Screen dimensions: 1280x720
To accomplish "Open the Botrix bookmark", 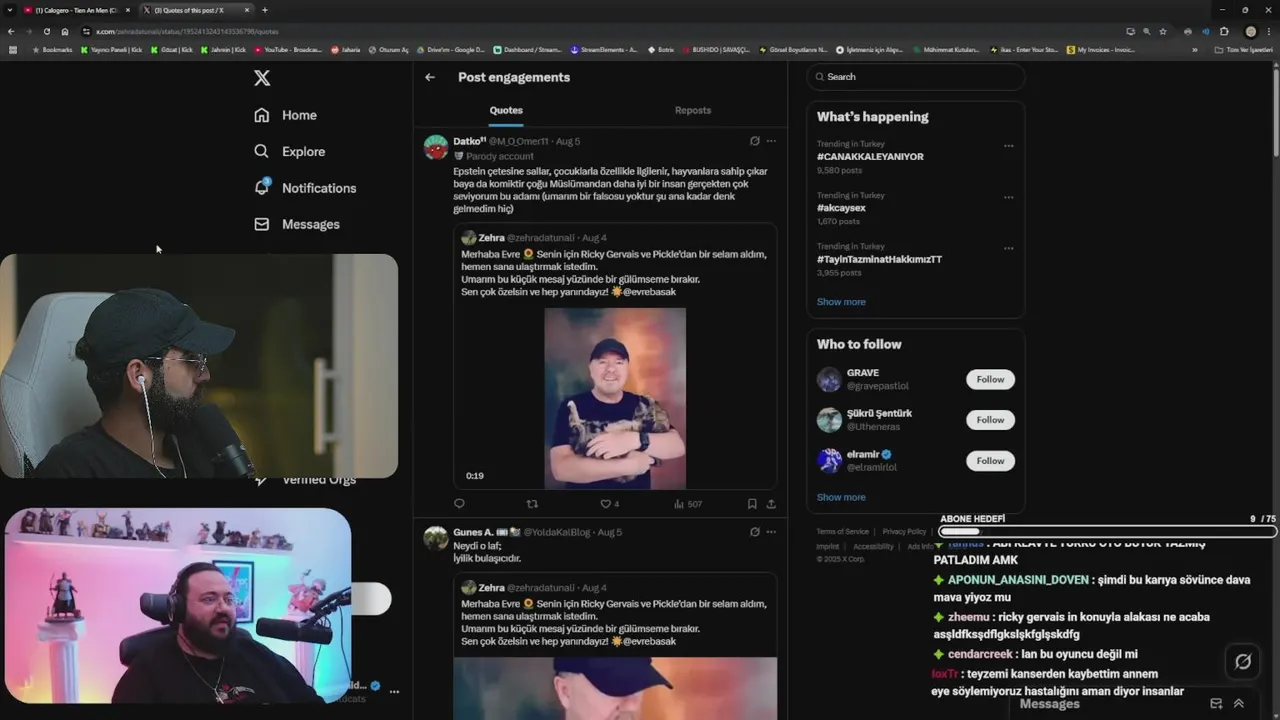I will (661, 49).
